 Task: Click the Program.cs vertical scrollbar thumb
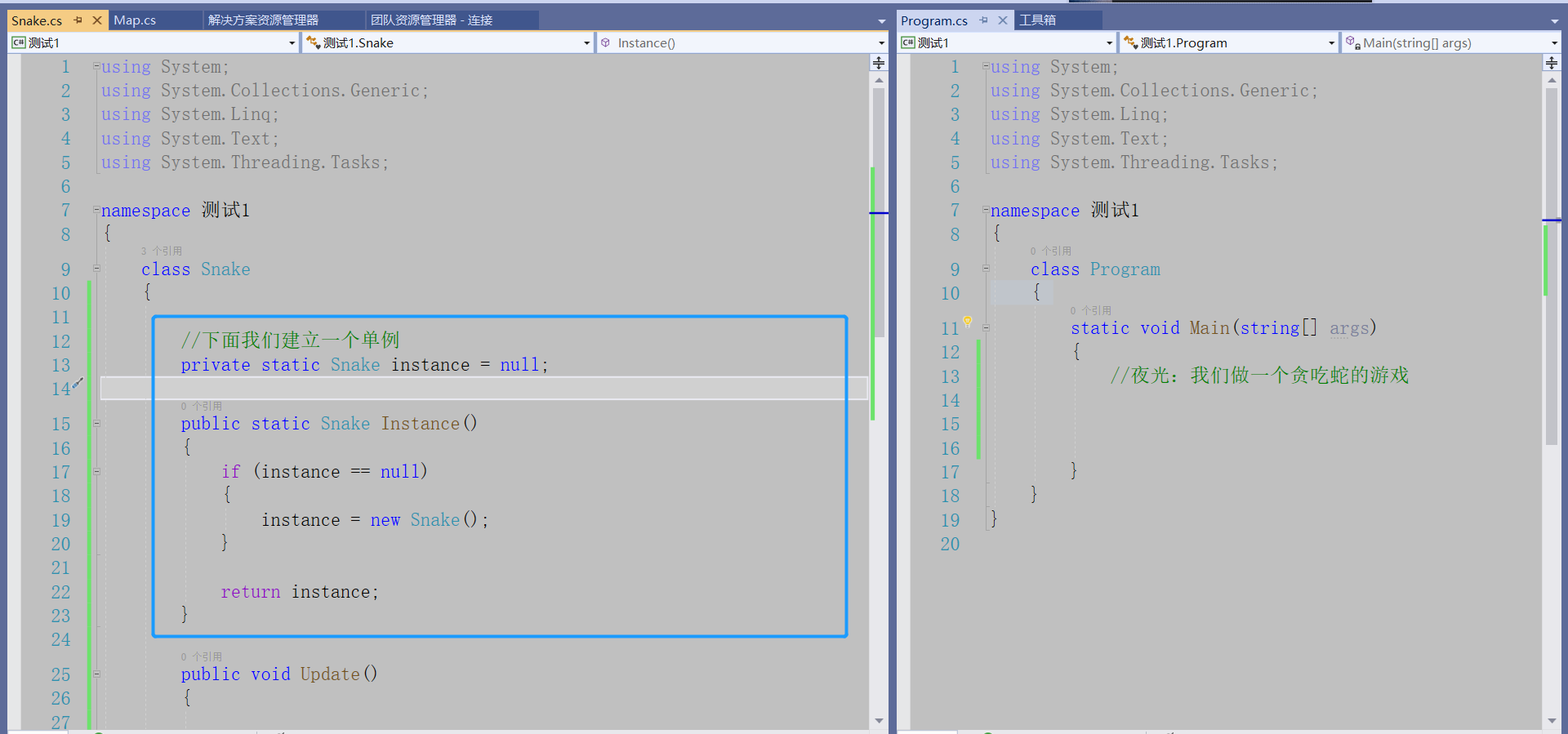click(x=1552, y=266)
